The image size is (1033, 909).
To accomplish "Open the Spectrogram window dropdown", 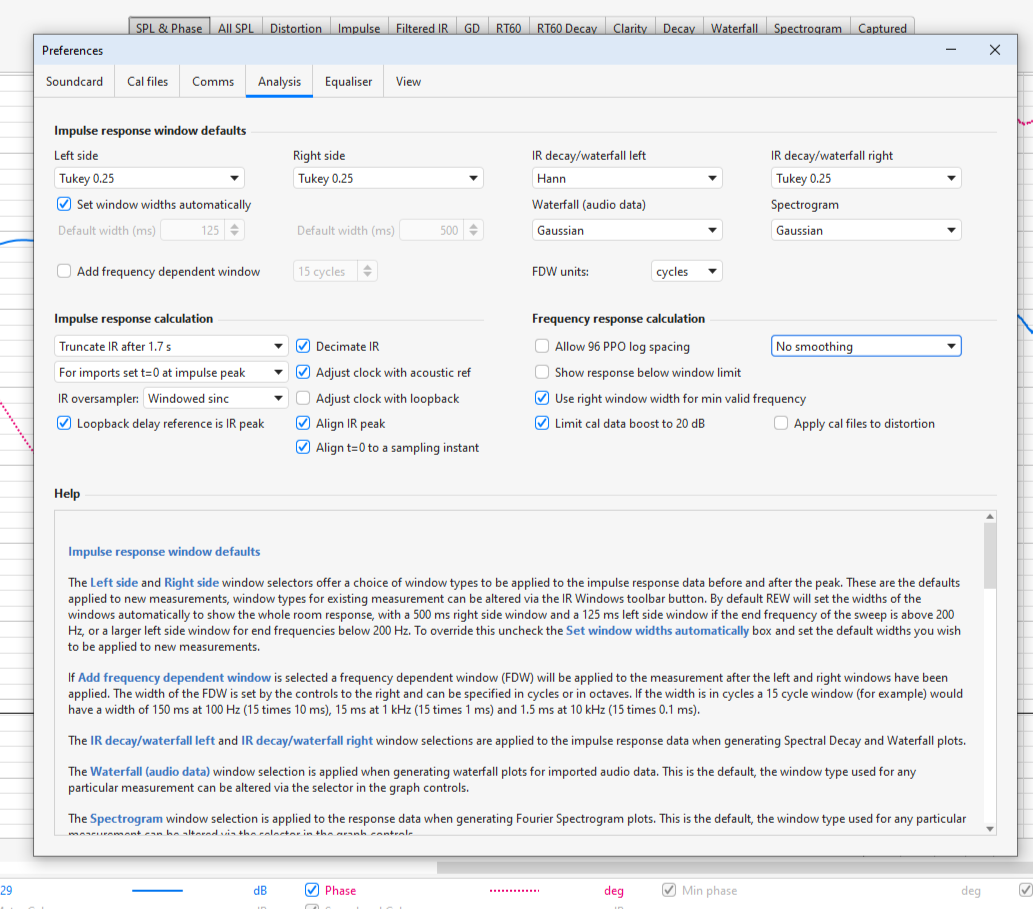I will tap(866, 231).
